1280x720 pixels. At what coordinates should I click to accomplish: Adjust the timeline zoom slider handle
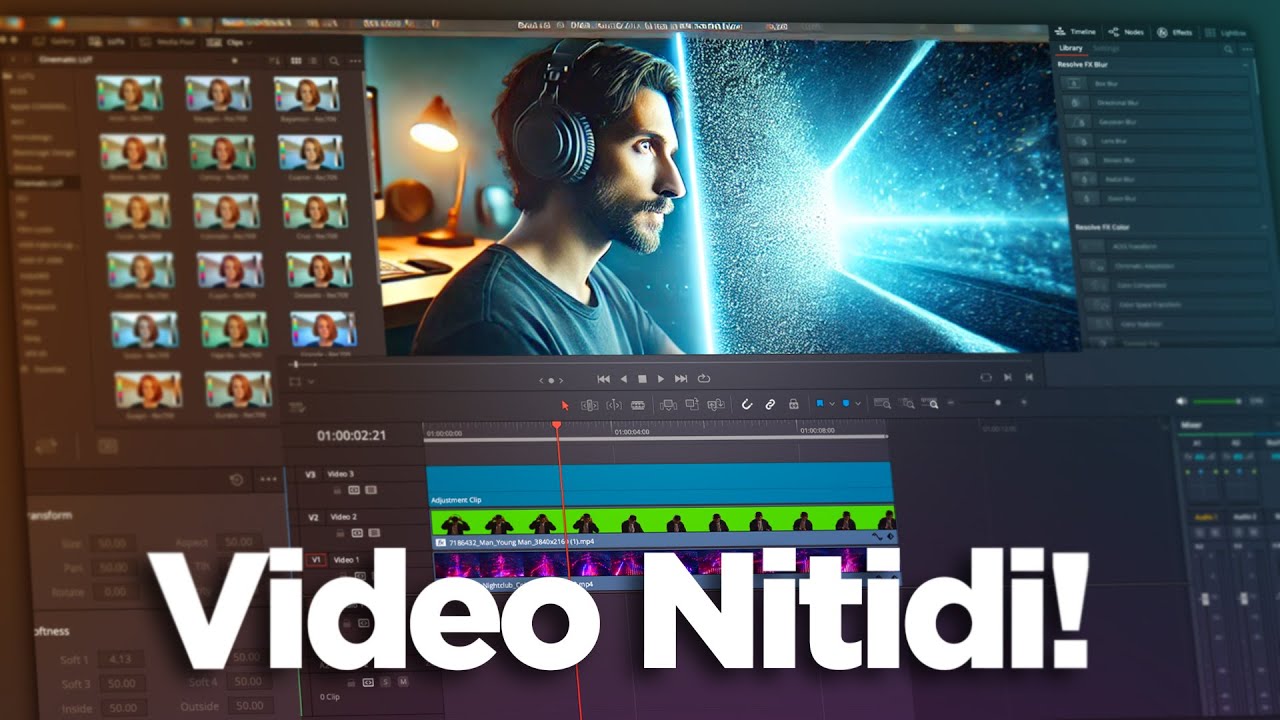[x=998, y=403]
